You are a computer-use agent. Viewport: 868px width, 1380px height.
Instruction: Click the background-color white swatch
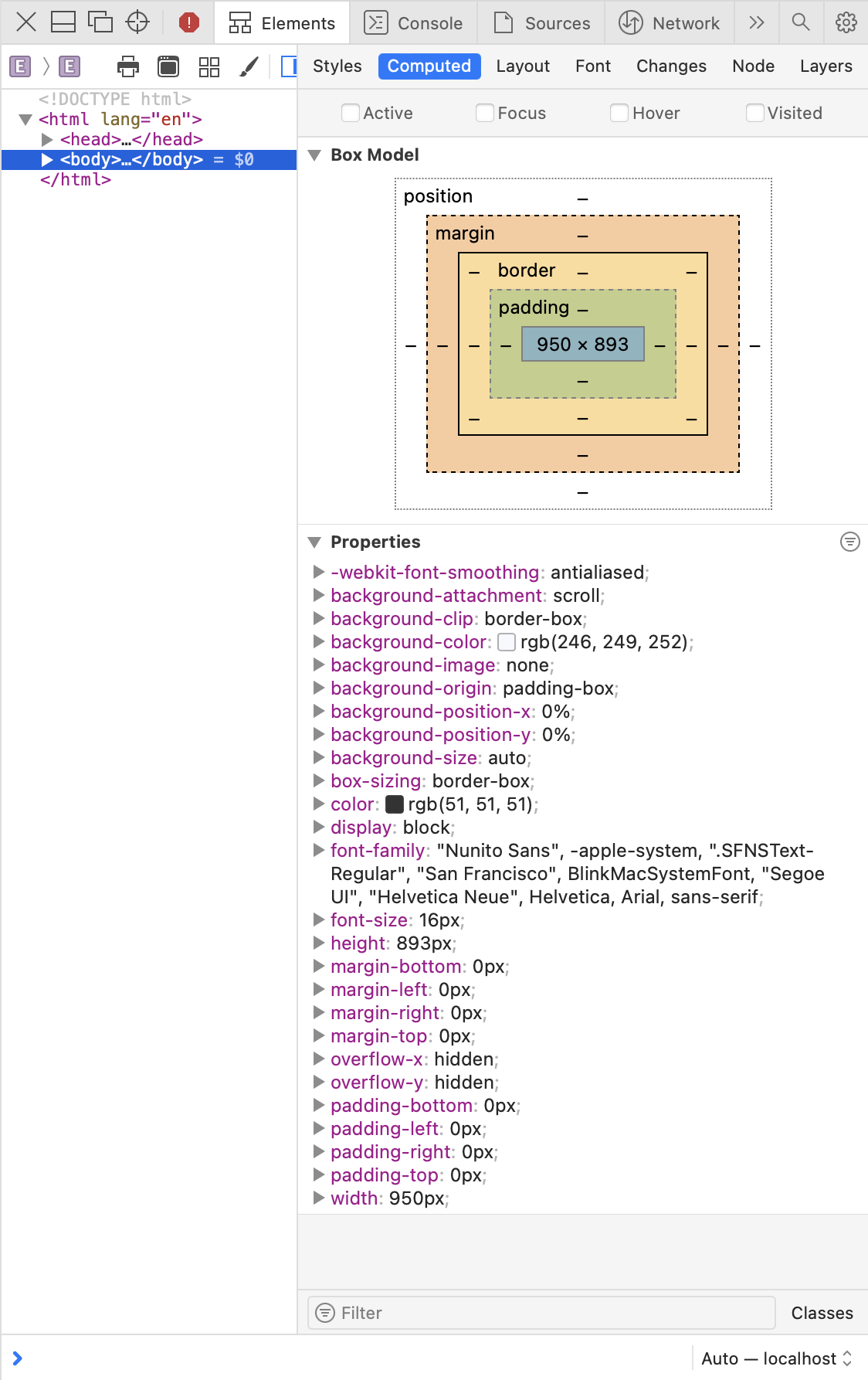507,642
